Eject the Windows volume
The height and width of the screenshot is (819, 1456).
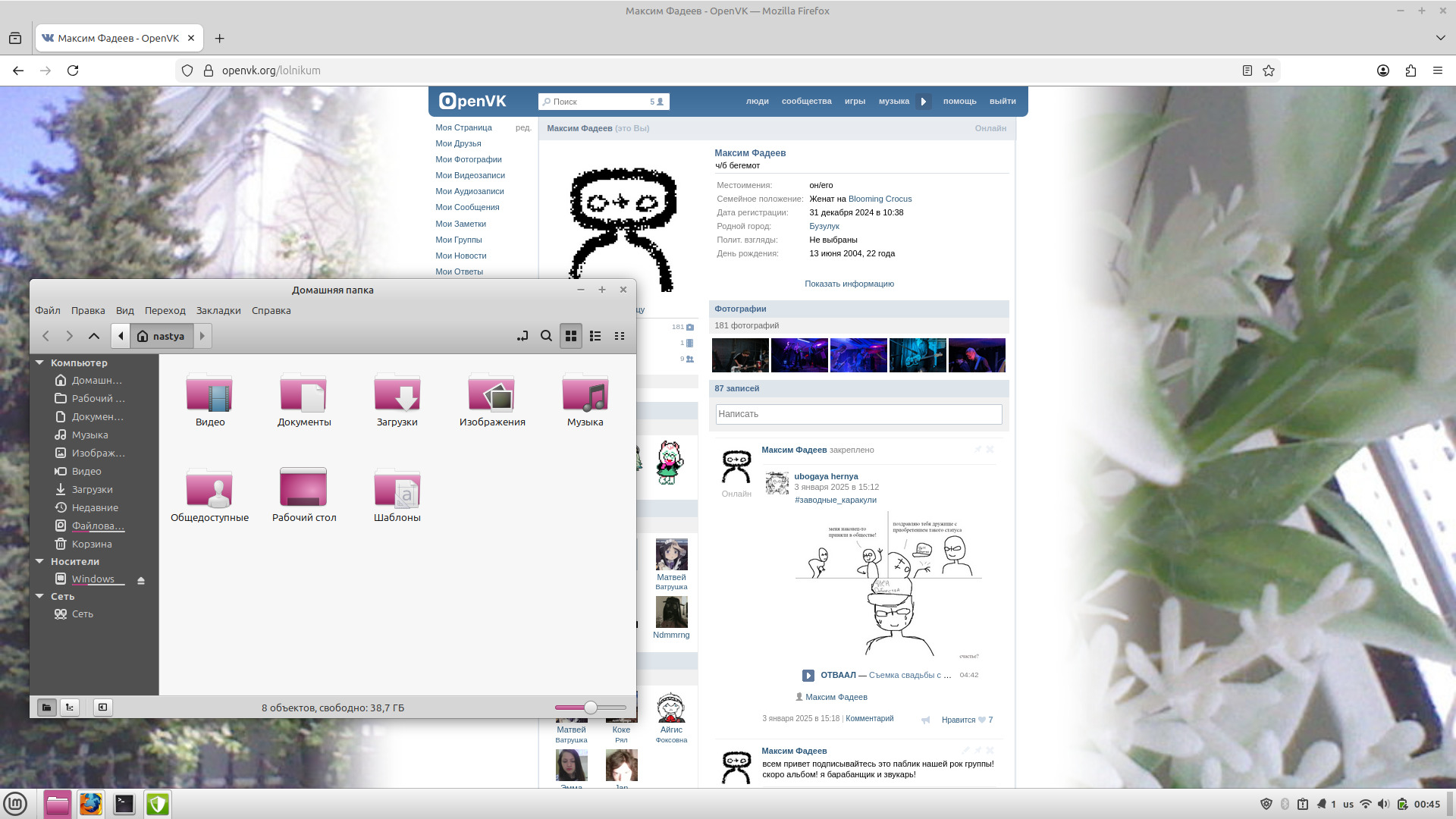point(141,580)
